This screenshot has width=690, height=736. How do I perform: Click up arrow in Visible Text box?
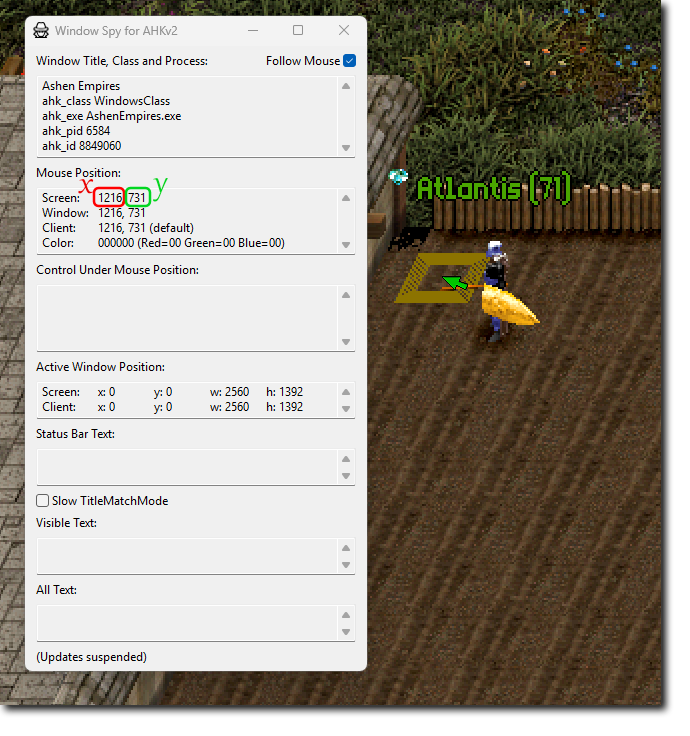click(346, 548)
